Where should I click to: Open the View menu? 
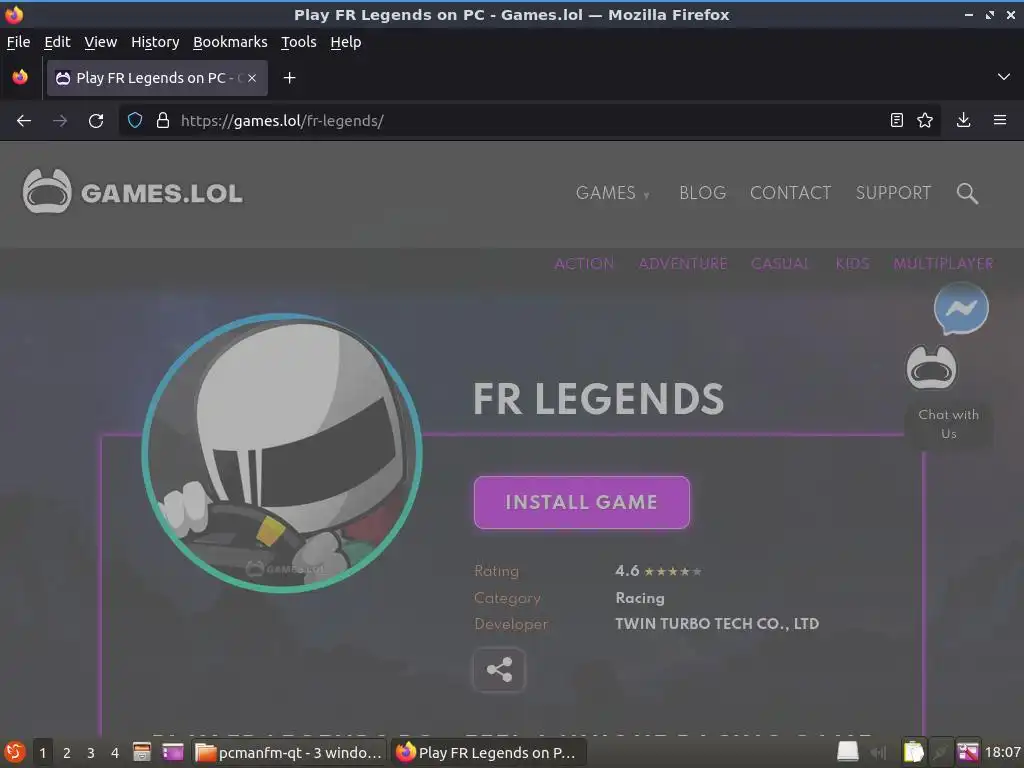(x=101, y=42)
